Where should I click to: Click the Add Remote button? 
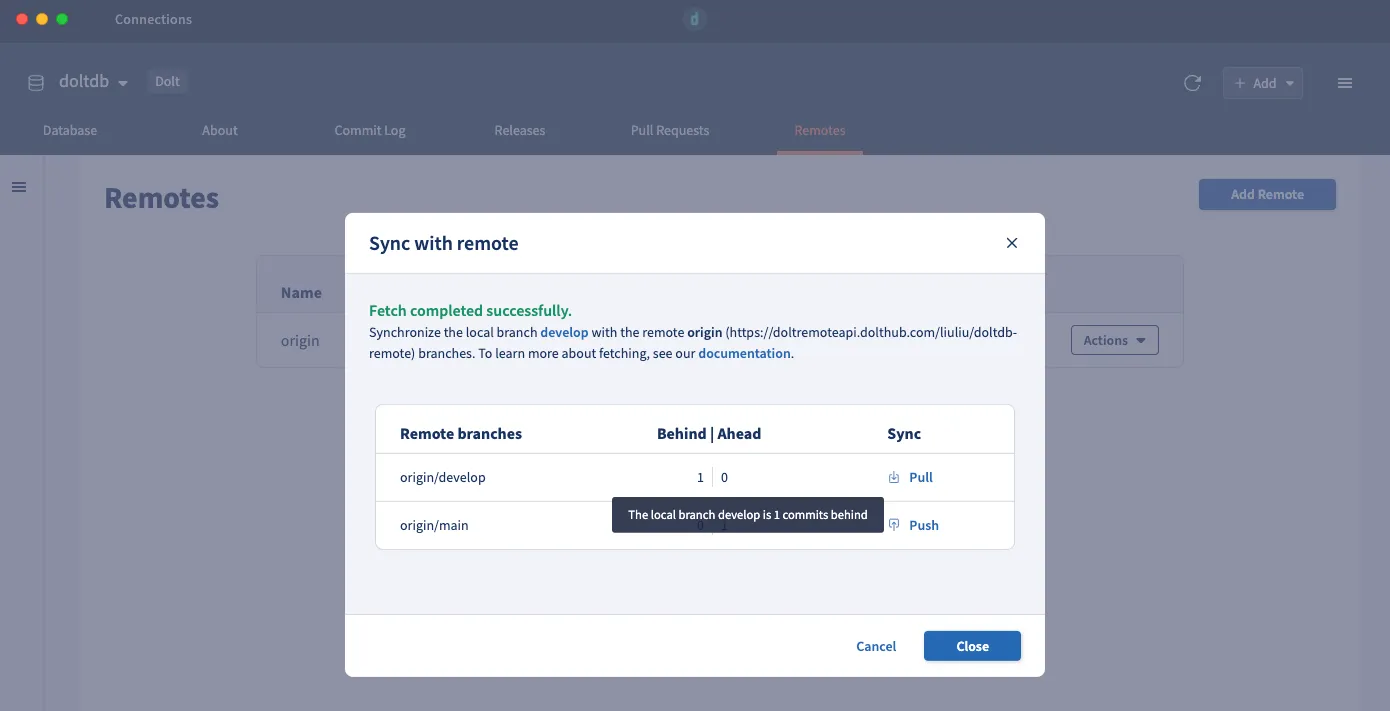pyautogui.click(x=1267, y=194)
